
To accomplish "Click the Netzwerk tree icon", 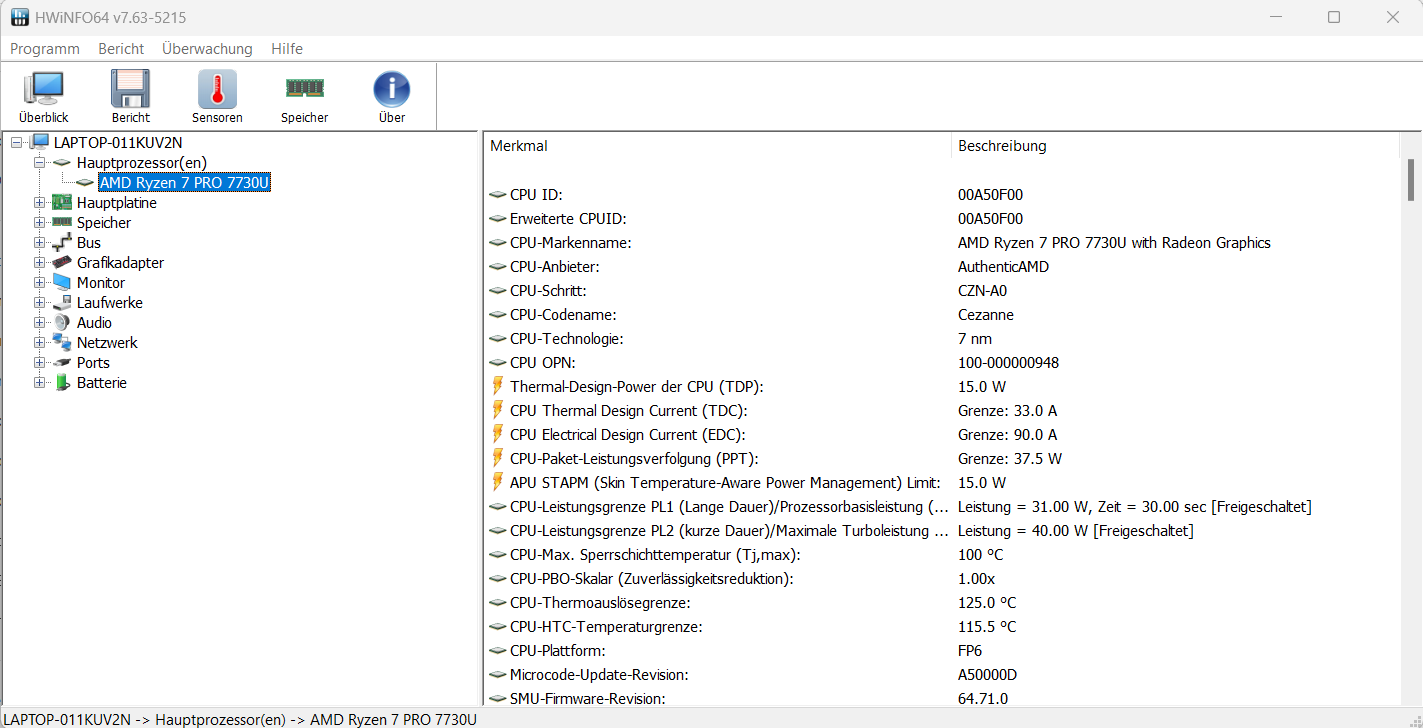I will tap(62, 343).
